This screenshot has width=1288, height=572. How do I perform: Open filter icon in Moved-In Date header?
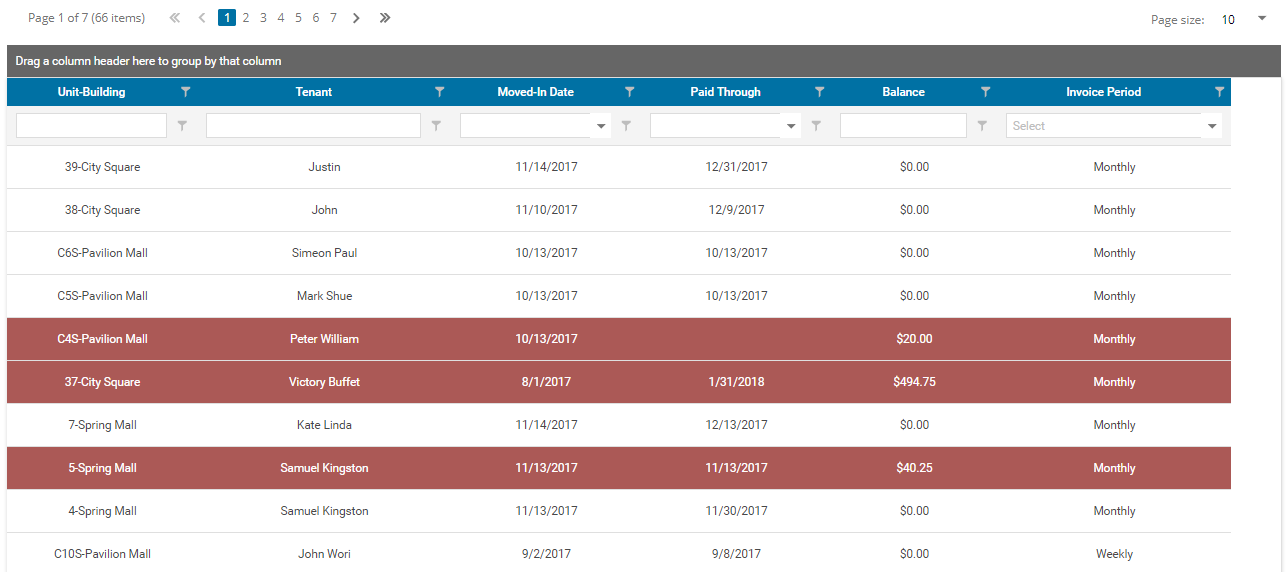click(x=629, y=92)
